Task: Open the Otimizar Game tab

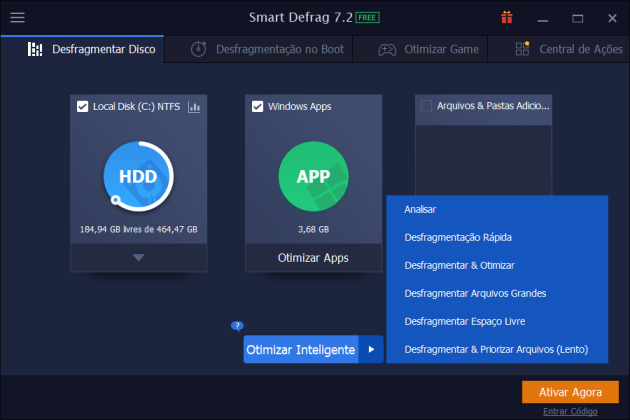Action: coord(420,49)
